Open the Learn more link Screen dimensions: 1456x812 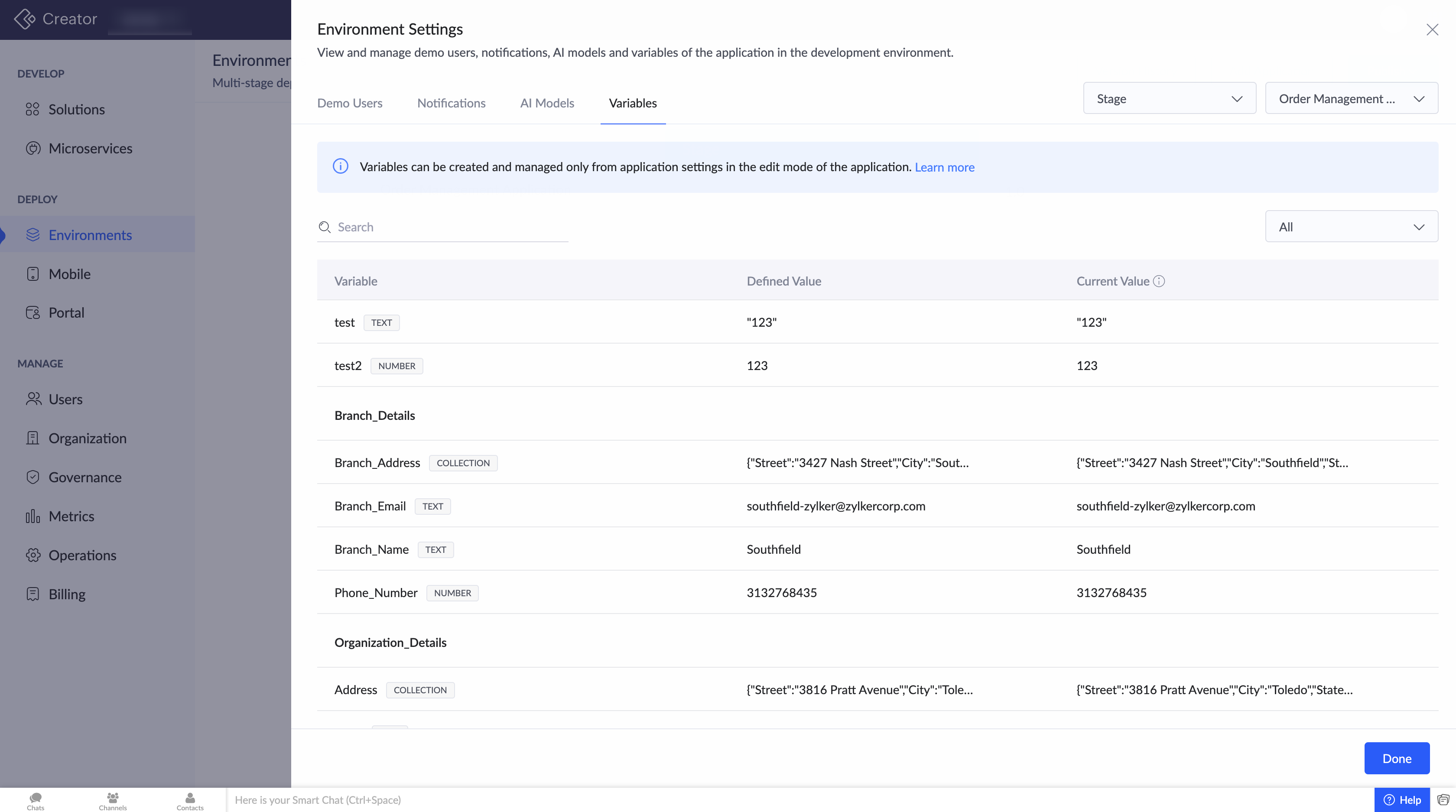tap(944, 167)
